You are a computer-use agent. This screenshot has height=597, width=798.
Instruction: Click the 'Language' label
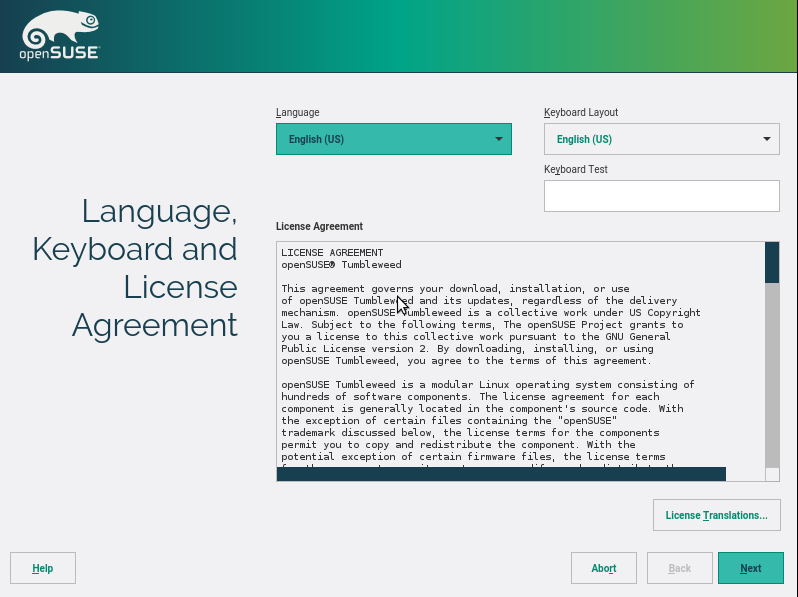coord(298,112)
